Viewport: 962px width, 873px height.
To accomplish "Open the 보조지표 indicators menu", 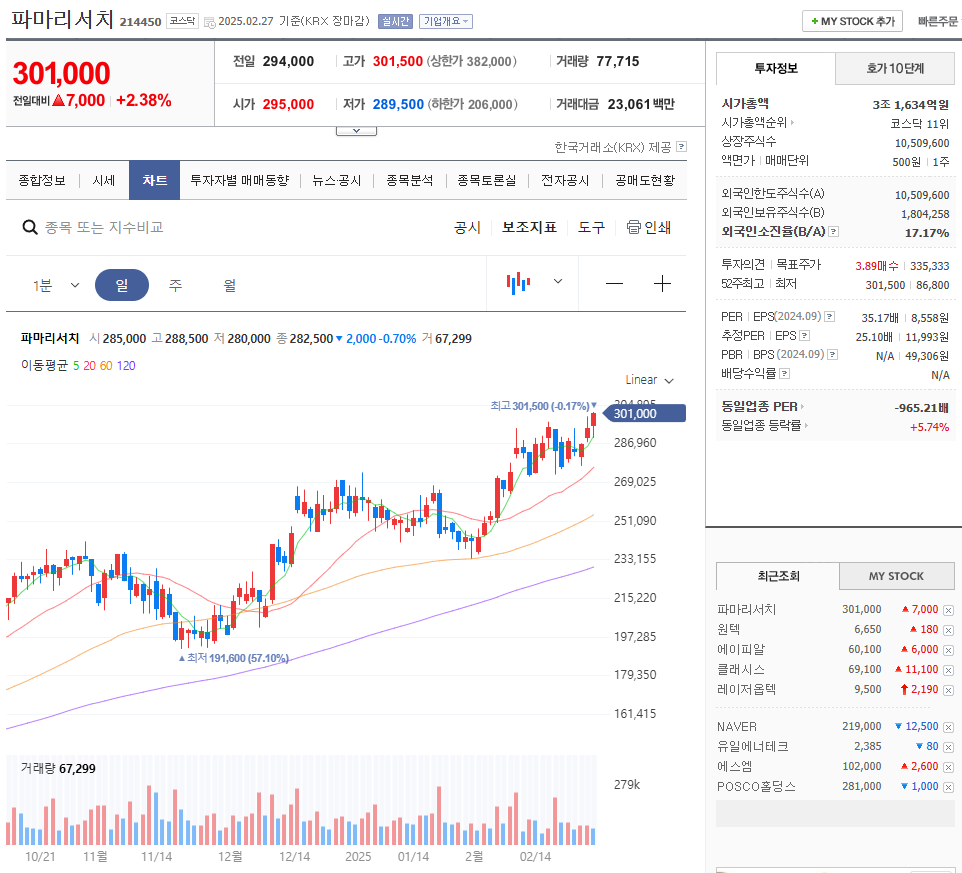I will tap(529, 228).
